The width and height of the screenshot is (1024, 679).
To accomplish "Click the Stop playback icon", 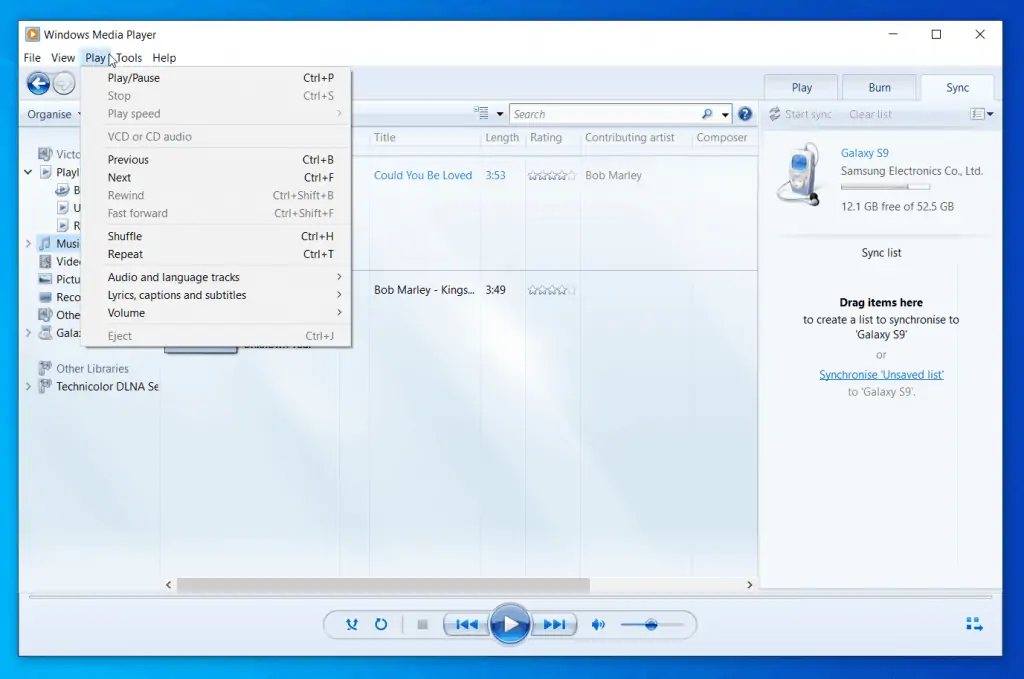I will point(422,623).
